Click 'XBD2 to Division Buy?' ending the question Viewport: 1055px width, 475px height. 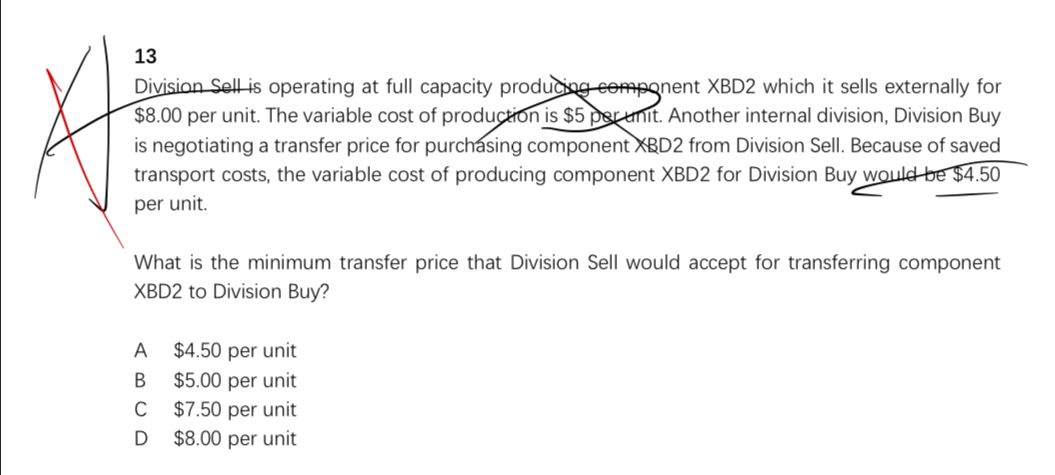[229, 291]
